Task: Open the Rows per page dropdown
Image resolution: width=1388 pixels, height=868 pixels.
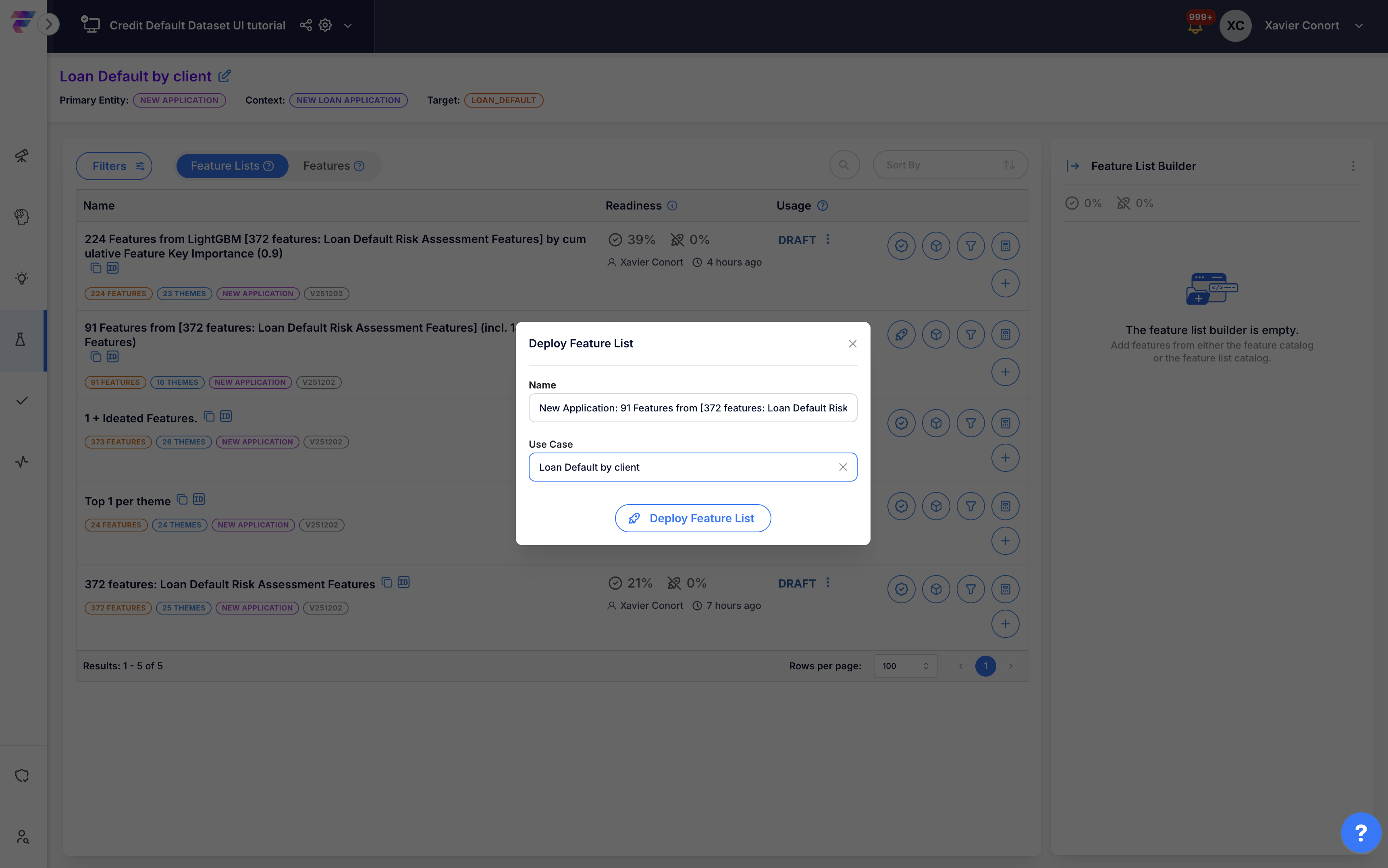Action: (x=905, y=666)
